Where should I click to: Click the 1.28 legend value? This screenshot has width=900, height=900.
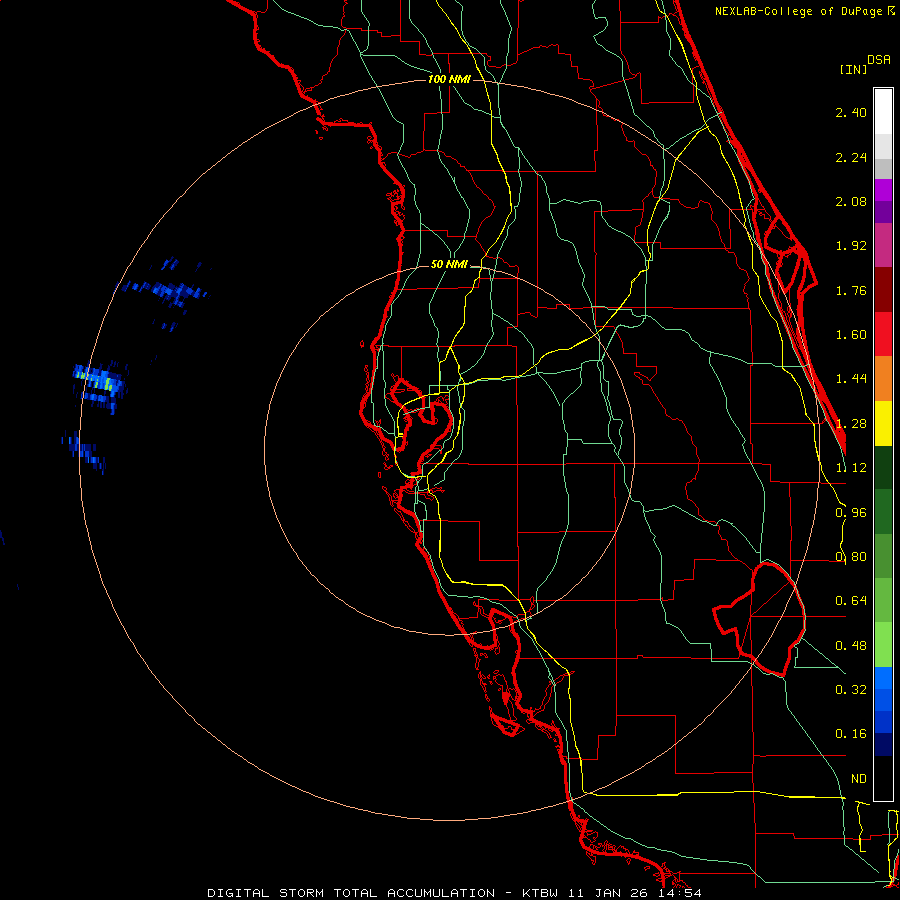pos(851,424)
